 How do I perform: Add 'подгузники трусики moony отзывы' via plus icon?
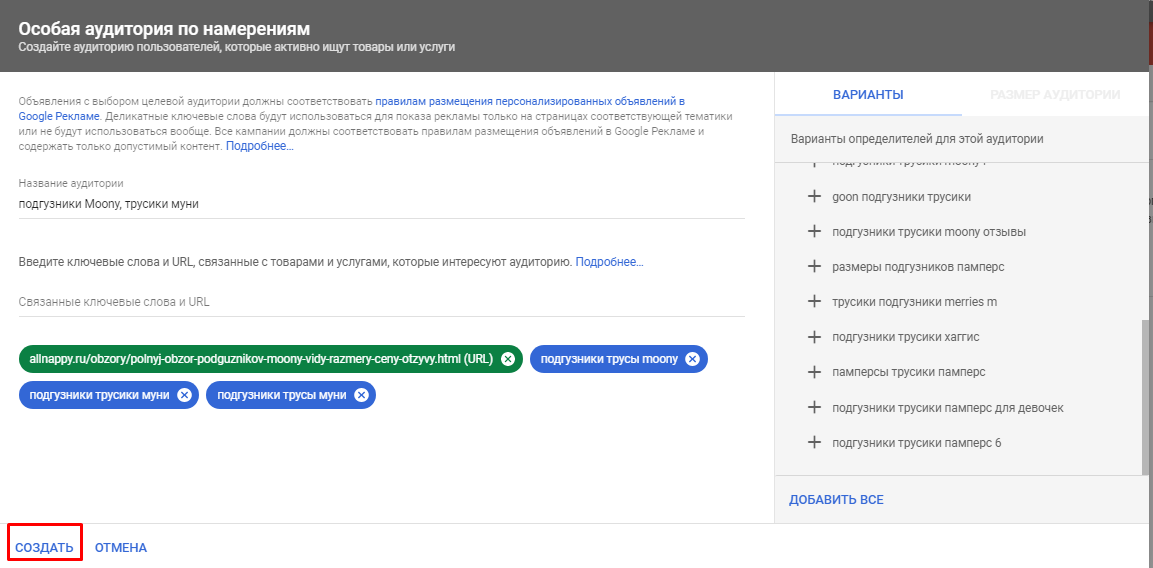tap(814, 232)
